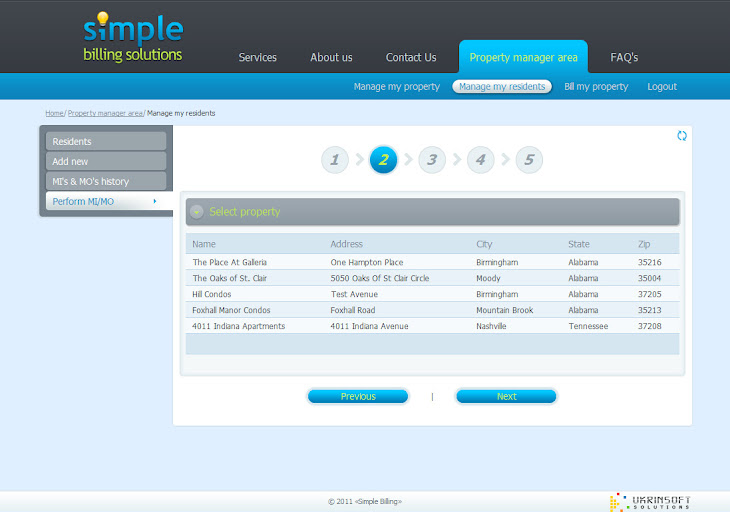
Task: Click the arrow on Perform MI/MO item
Action: (155, 202)
